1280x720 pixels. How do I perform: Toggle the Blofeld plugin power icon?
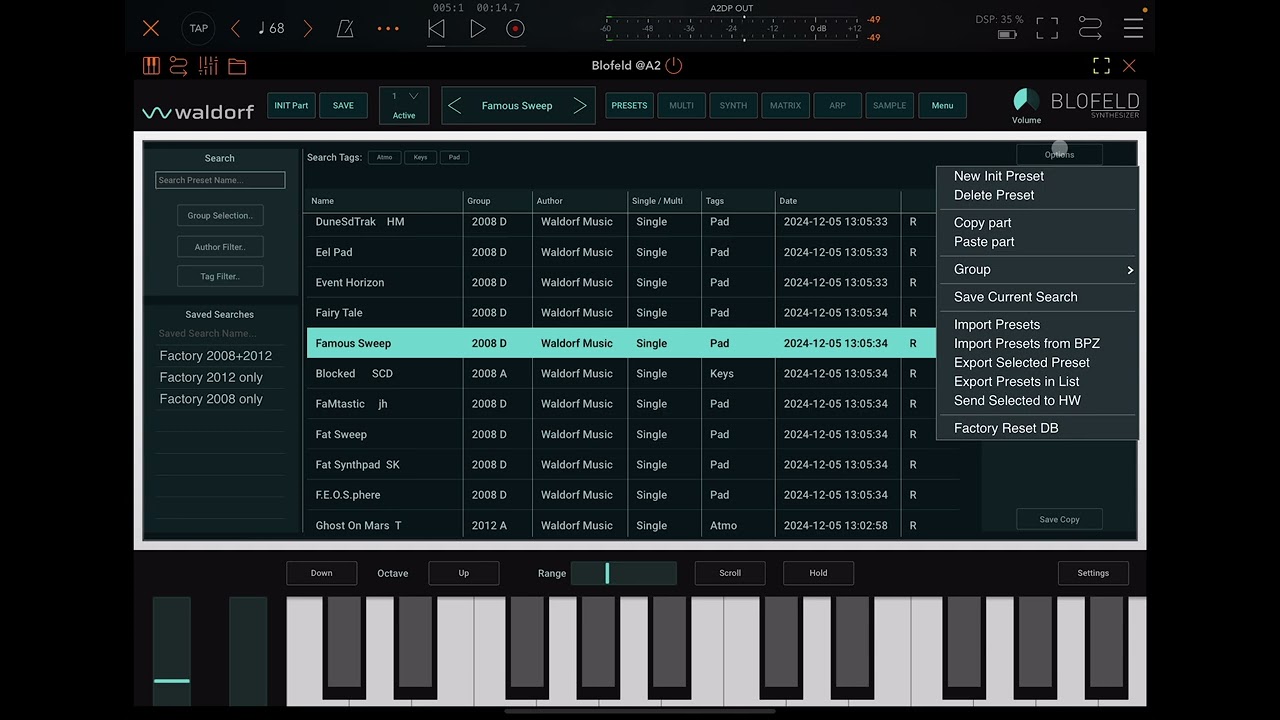[674, 66]
